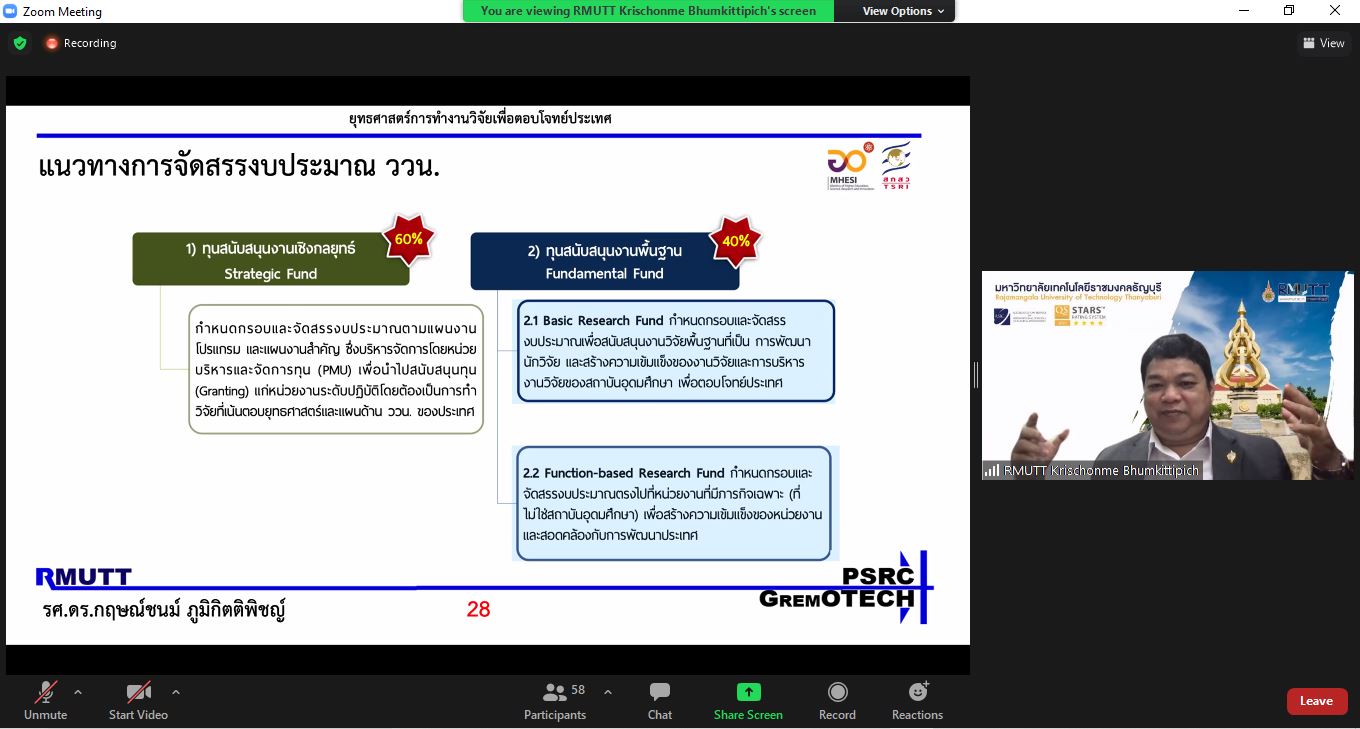Click the Zoom Meeting title bar icon
The width and height of the screenshot is (1360, 729).
10,12
